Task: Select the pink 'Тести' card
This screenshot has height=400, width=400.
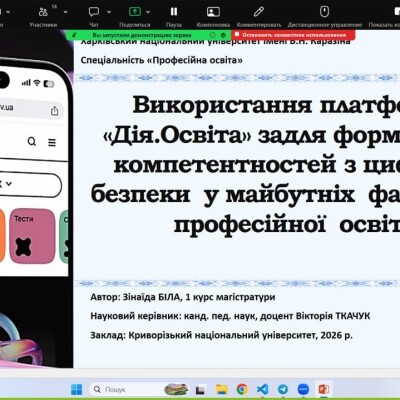Action: point(32,236)
